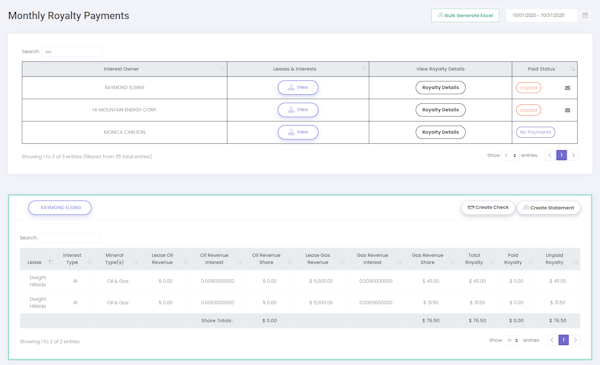Screen dimensions: 600x365
Task: Sort the Lease column
Action: (x=51, y=262)
